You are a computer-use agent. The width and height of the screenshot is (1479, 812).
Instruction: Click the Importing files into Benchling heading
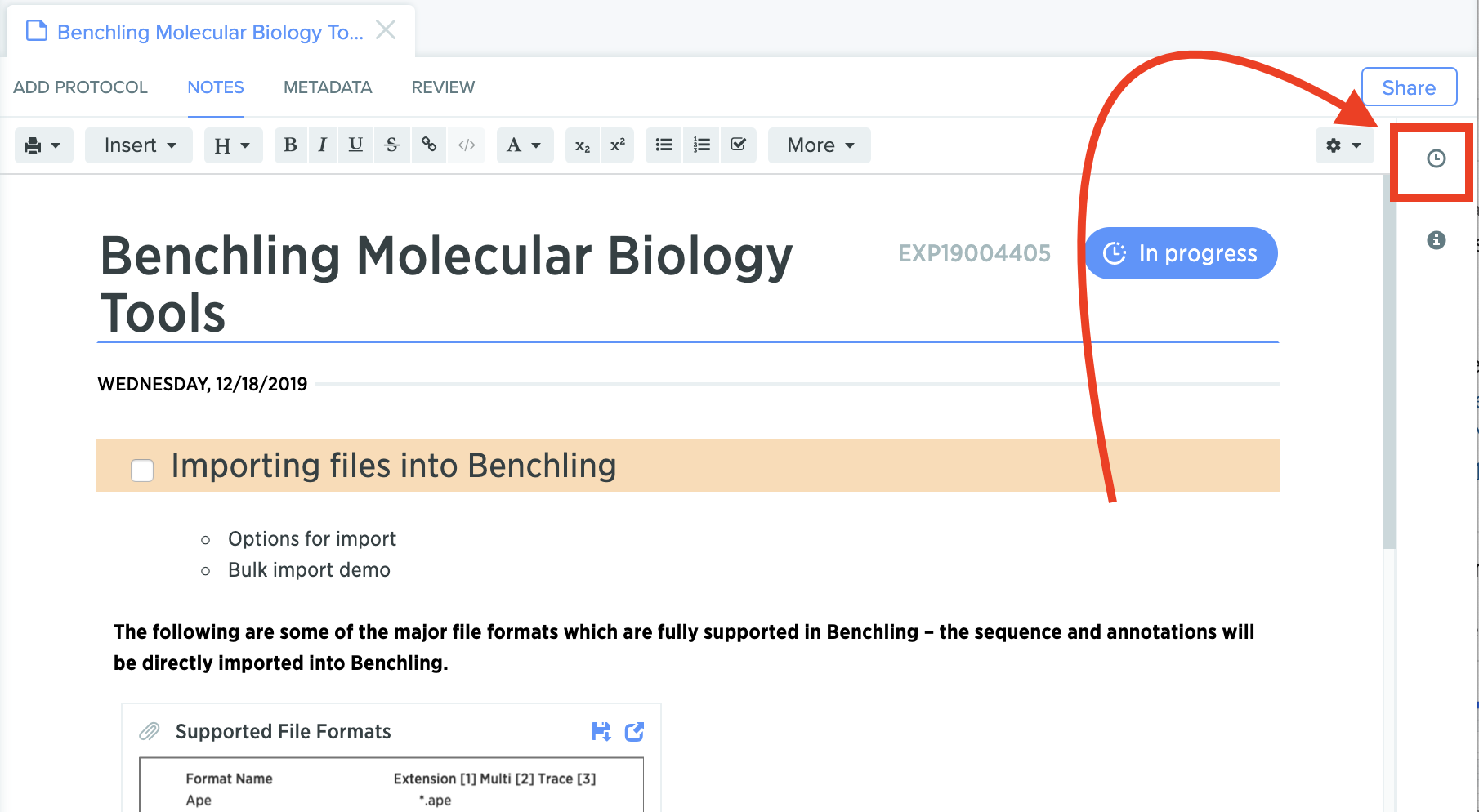pyautogui.click(x=394, y=466)
